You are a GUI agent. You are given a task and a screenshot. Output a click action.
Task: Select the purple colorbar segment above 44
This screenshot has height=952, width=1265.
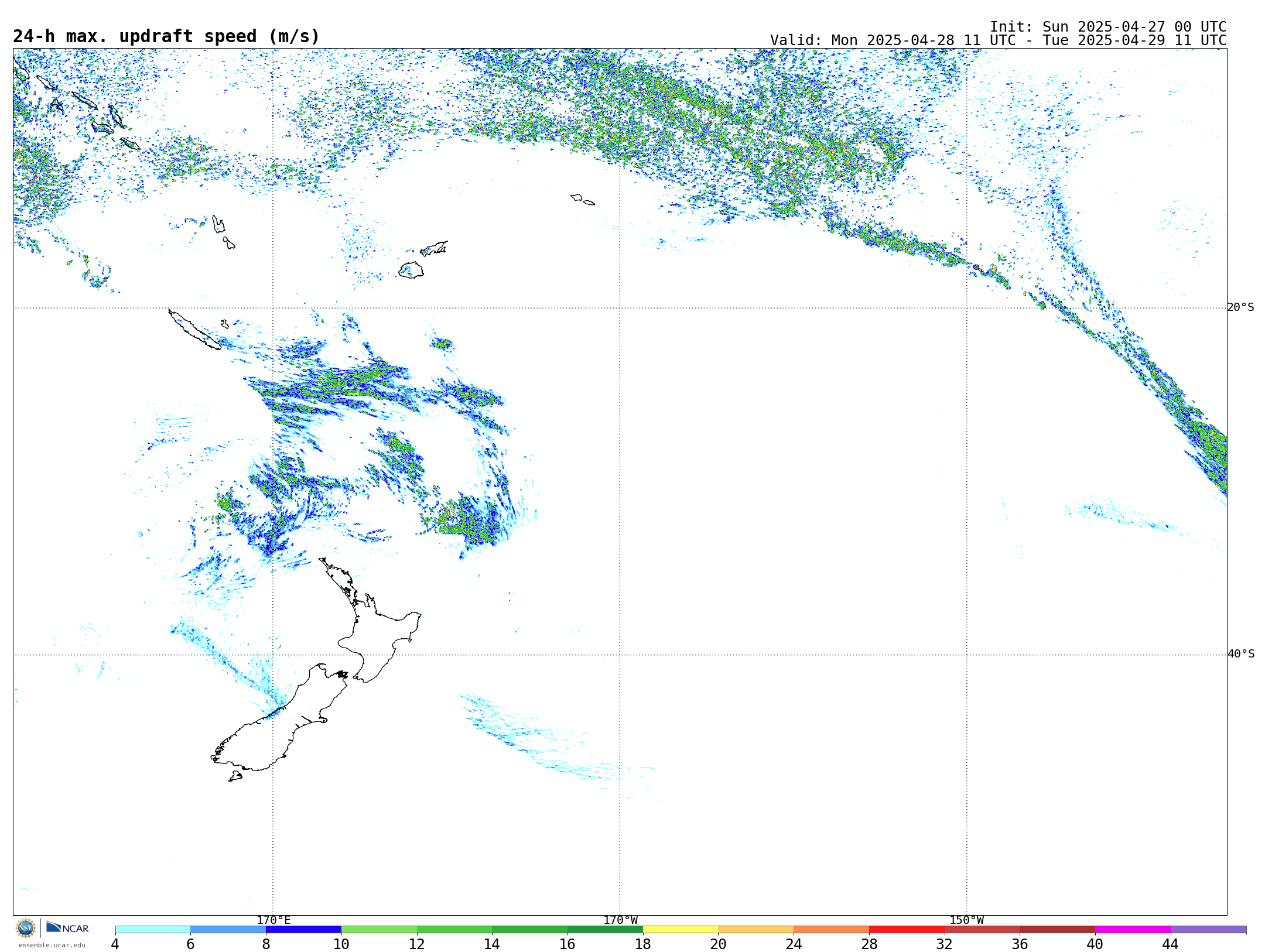coord(1208,929)
